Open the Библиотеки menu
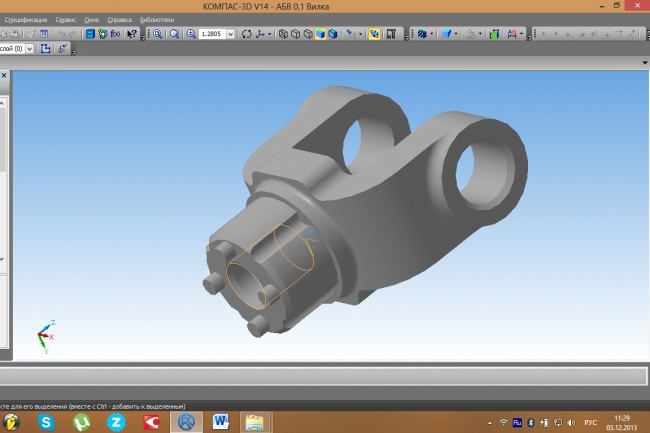The width and height of the screenshot is (650, 433). (155, 19)
